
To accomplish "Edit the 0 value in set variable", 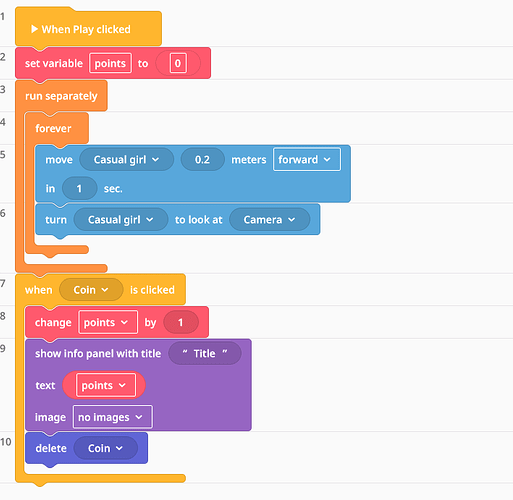I will [178, 63].
